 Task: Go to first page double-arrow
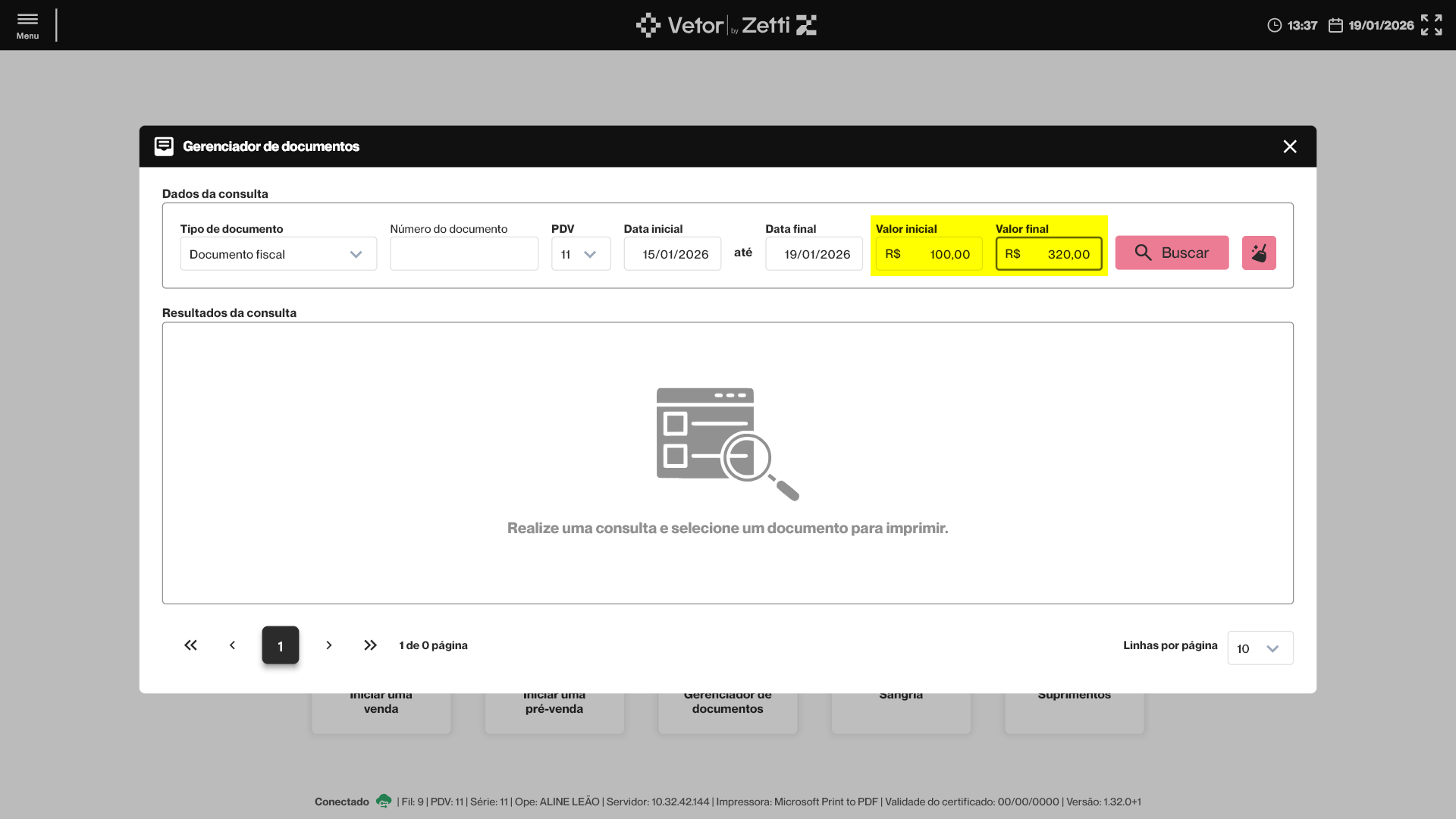coord(190,645)
